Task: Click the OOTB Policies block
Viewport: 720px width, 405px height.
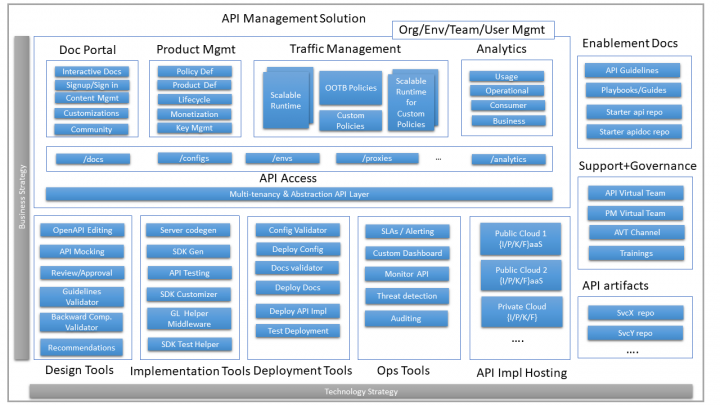Action: coord(350,88)
